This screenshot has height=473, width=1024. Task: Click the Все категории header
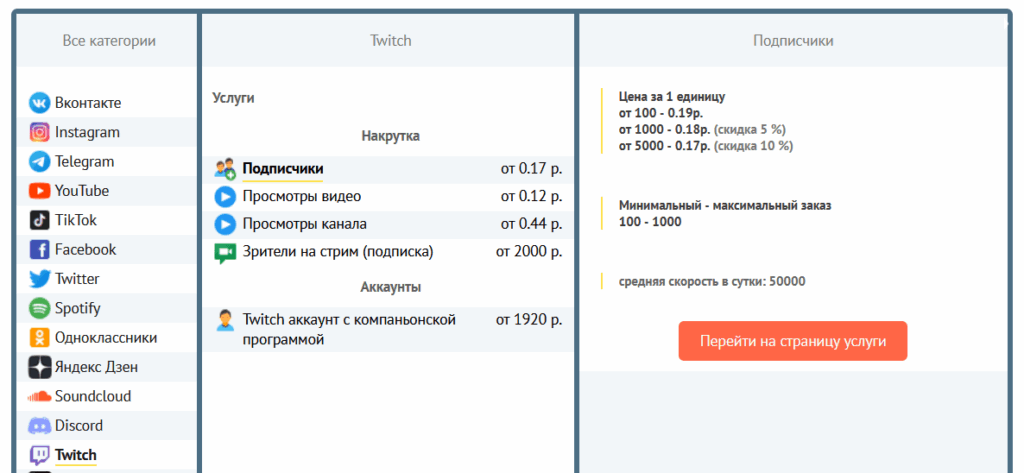coord(109,41)
